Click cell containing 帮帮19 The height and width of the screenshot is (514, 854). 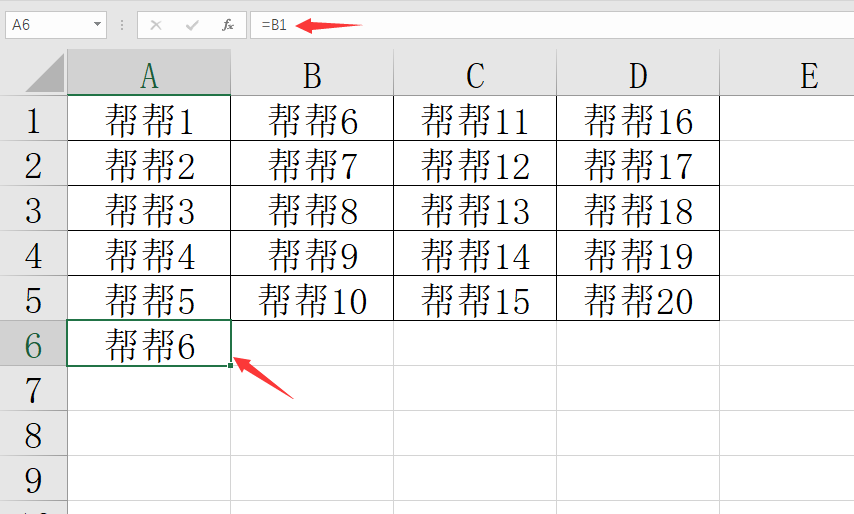coord(638,254)
